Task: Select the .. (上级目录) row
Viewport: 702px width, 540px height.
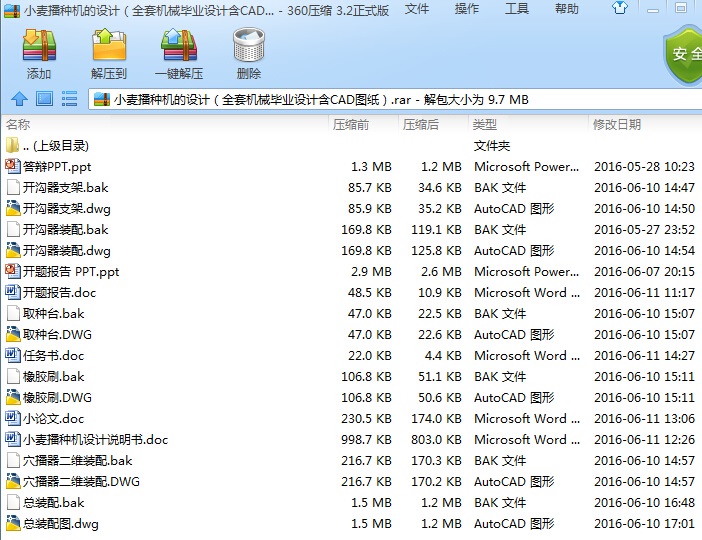Action: (x=351, y=145)
